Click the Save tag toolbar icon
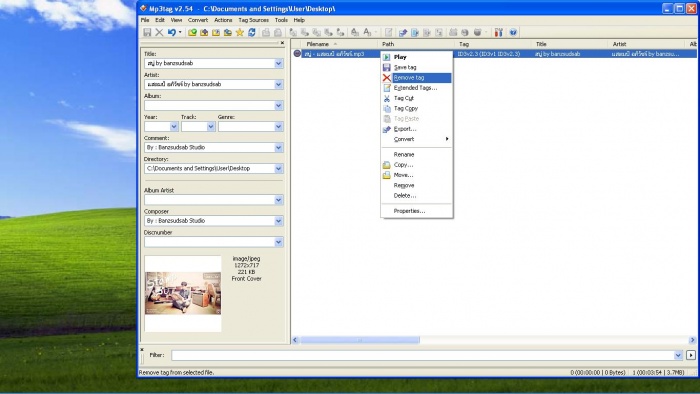 click(147, 32)
